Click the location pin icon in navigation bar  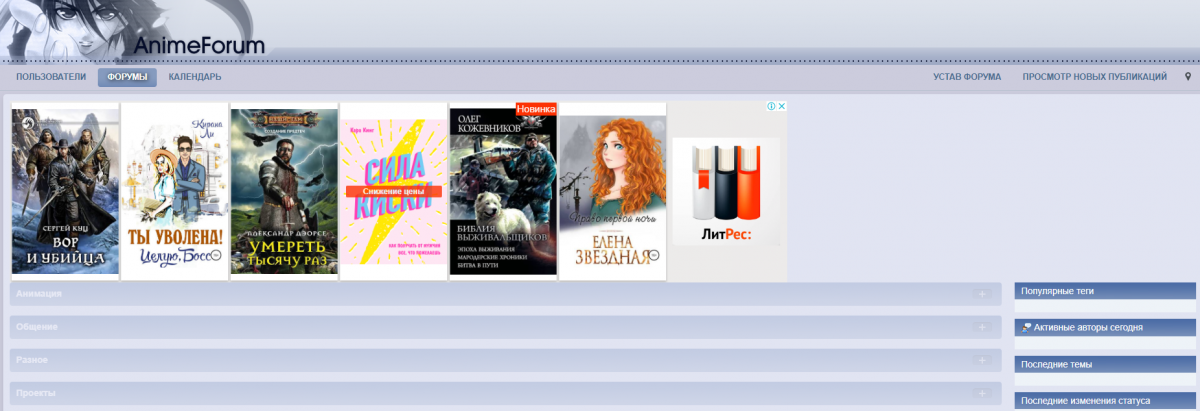click(1188, 77)
